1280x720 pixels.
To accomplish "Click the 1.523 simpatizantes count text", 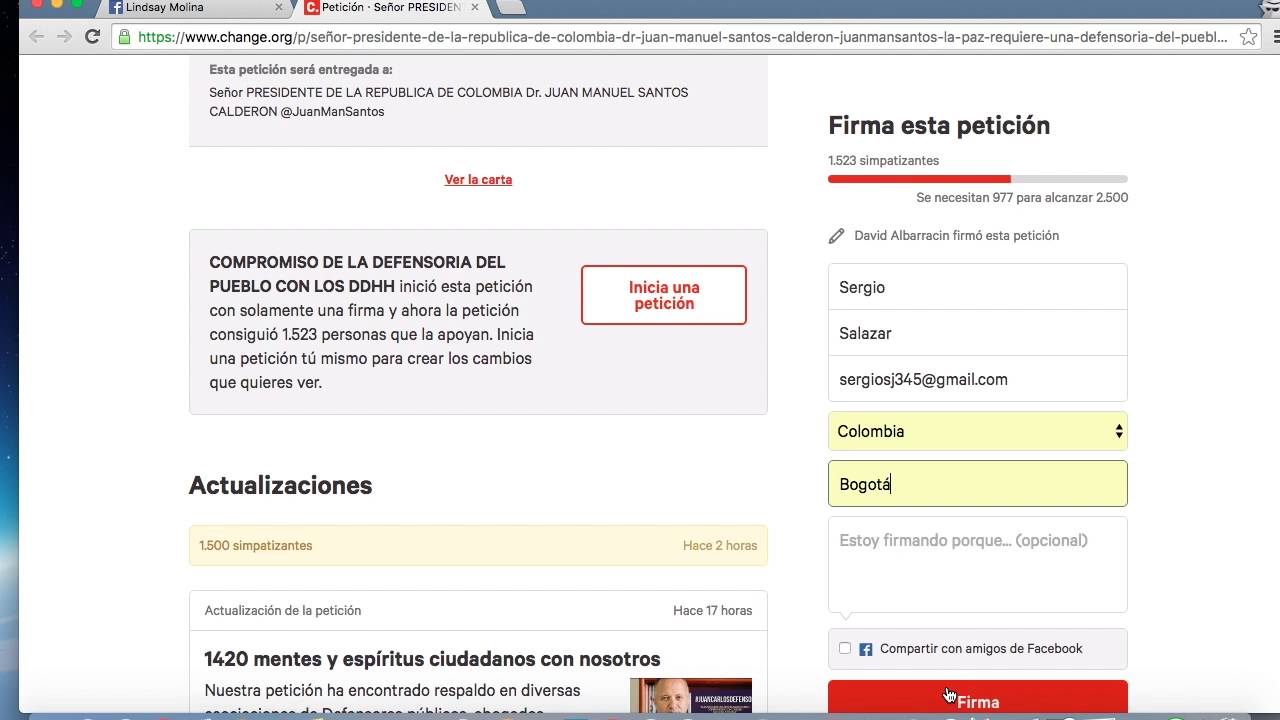I will pyautogui.click(x=883, y=160).
